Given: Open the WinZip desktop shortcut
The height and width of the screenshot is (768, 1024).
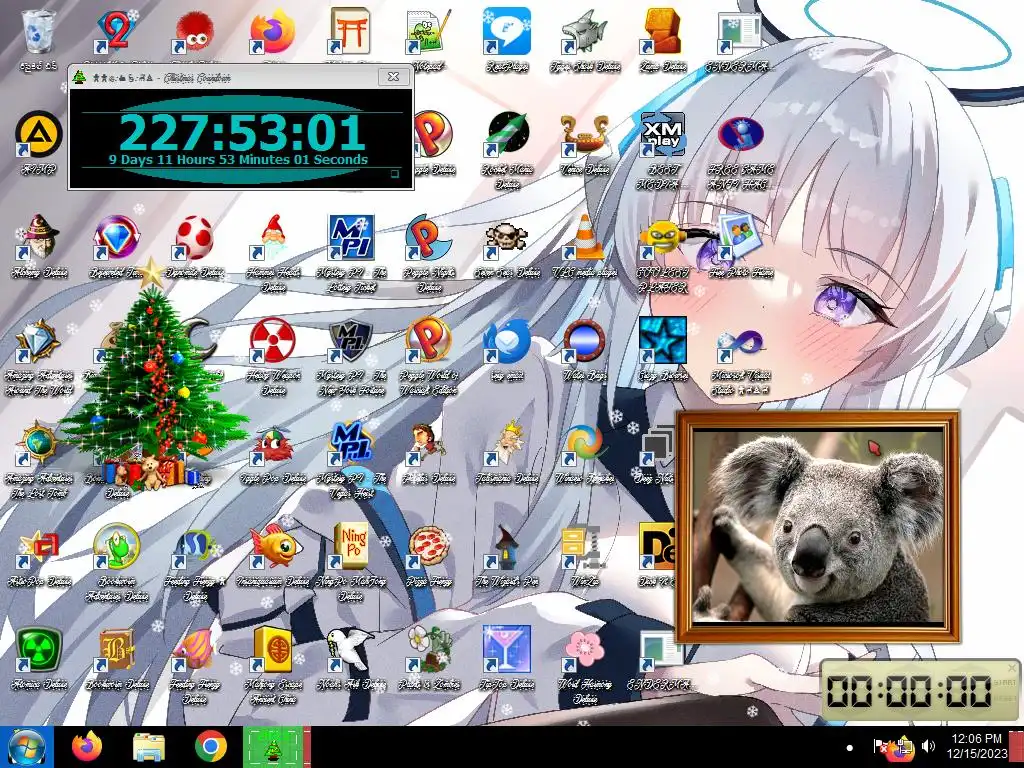Looking at the screenshot, I should click(x=584, y=547).
